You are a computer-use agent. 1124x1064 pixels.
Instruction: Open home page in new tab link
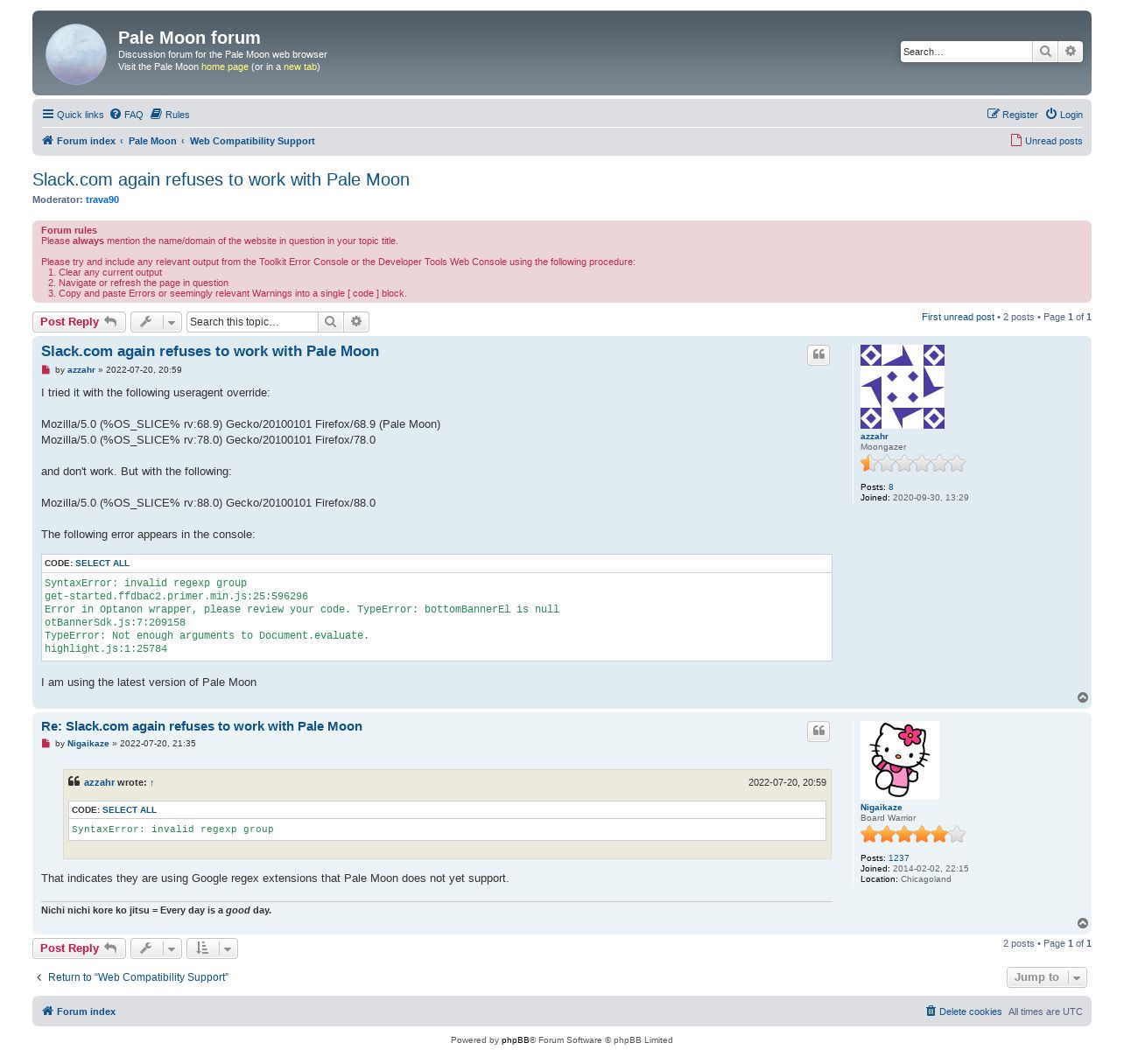click(300, 66)
